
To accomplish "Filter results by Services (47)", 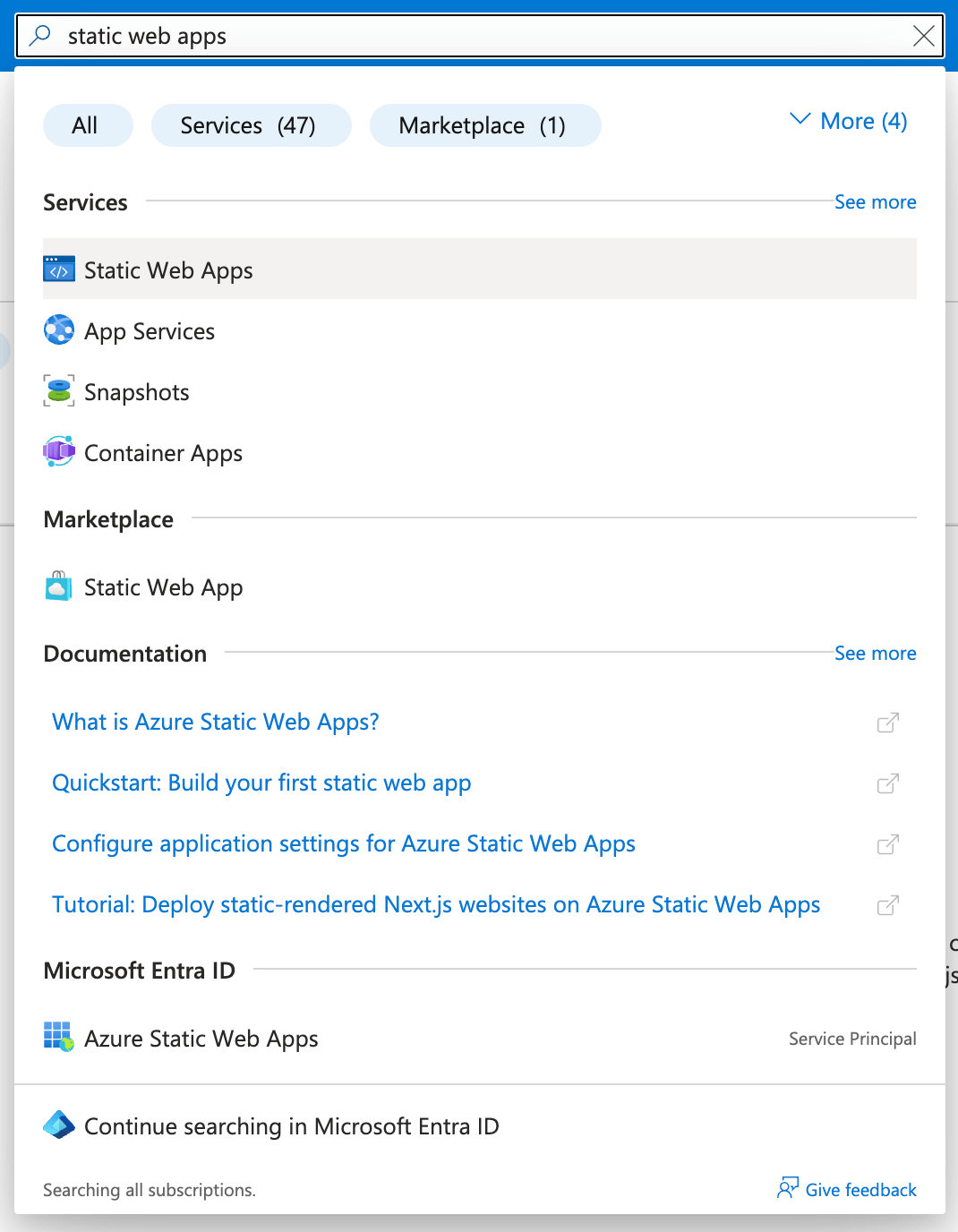I will (x=252, y=125).
